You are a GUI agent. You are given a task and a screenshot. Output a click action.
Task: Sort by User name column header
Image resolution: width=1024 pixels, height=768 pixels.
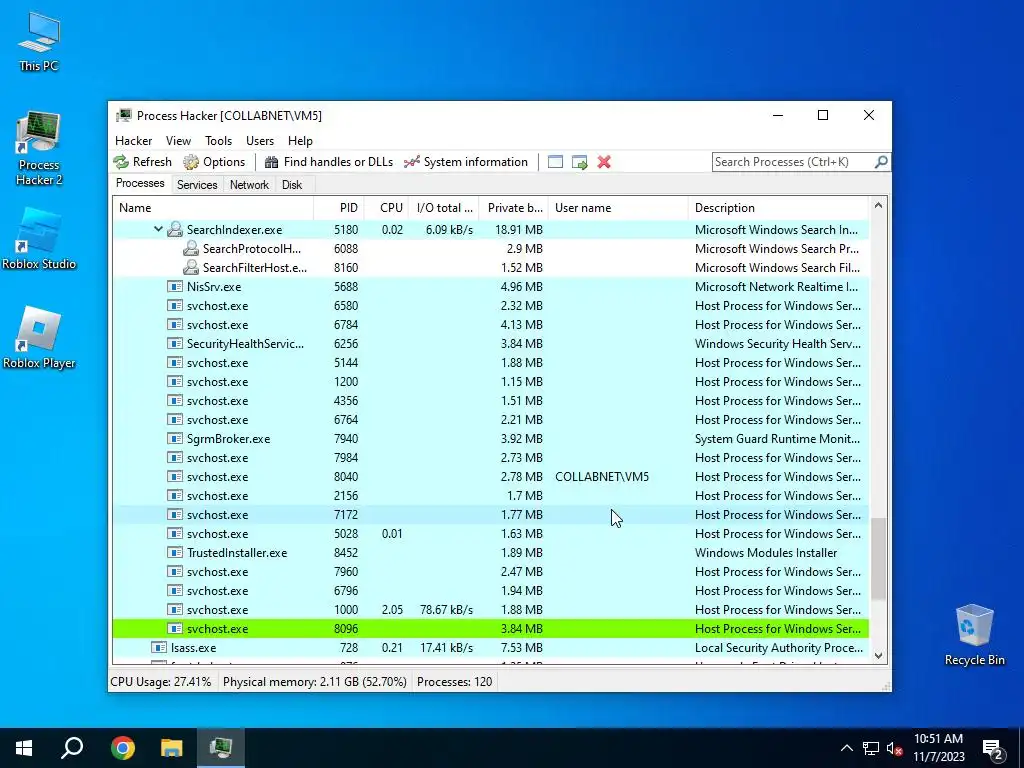tap(618, 208)
